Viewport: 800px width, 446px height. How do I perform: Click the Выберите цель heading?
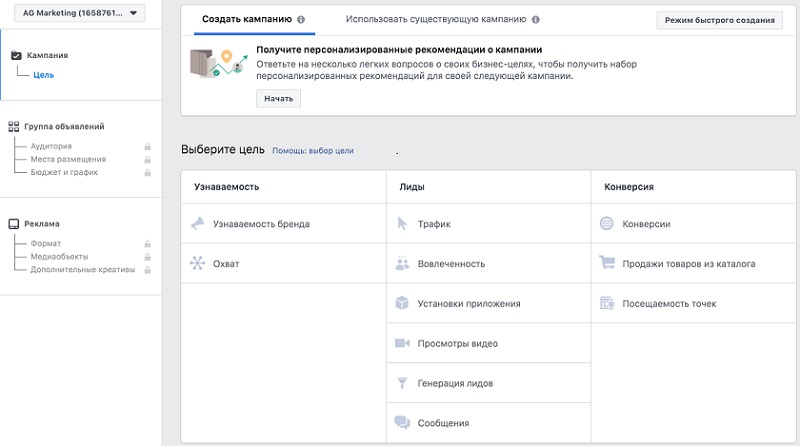(x=223, y=150)
